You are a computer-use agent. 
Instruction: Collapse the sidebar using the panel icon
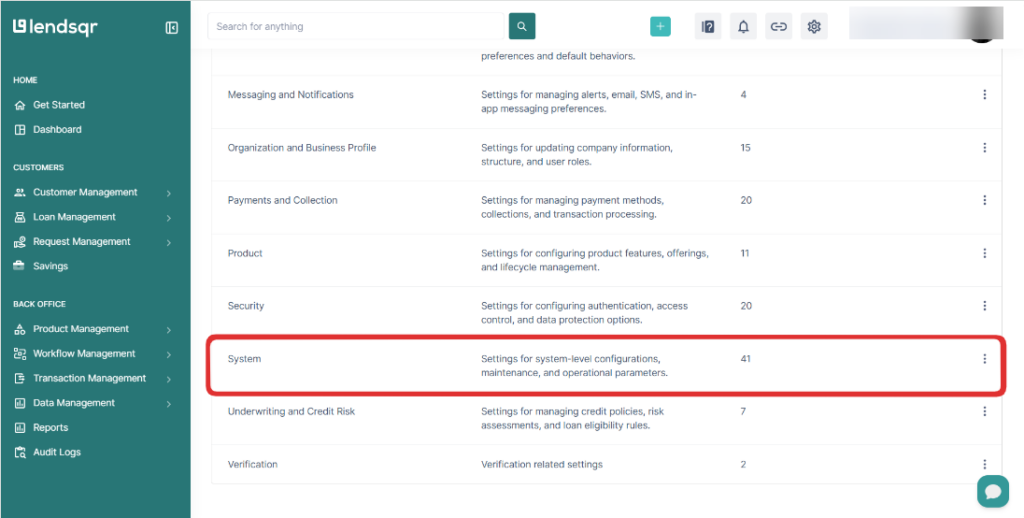172,27
